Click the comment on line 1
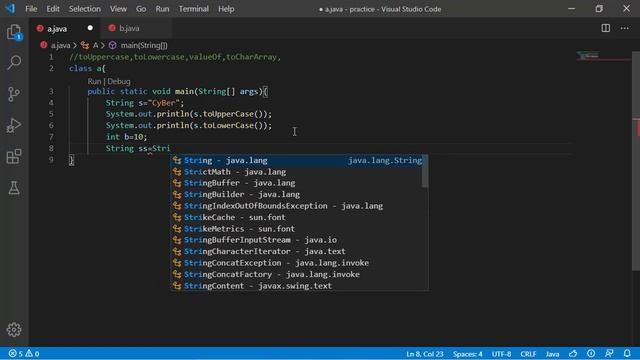The image size is (640, 360). pos(175,57)
